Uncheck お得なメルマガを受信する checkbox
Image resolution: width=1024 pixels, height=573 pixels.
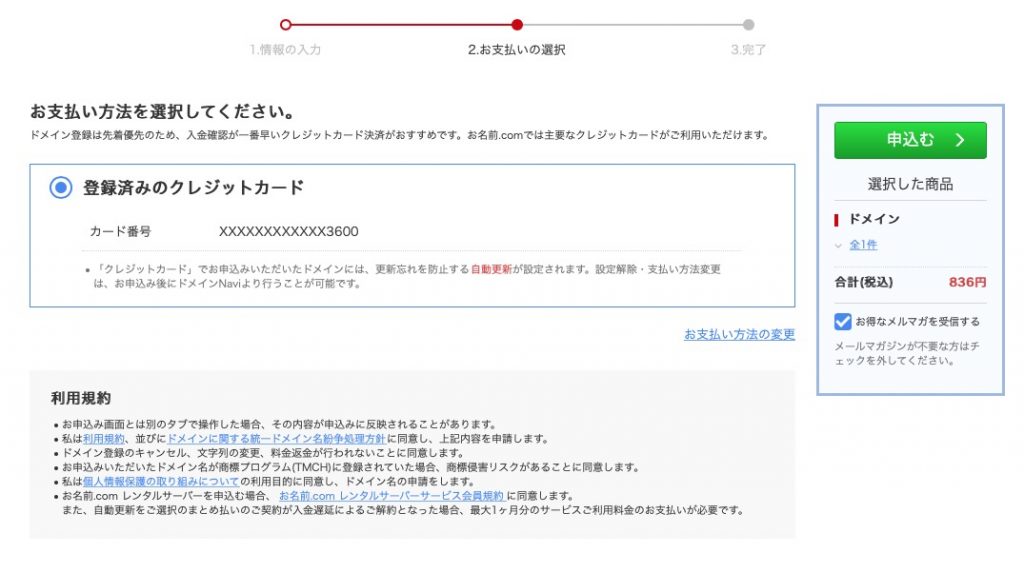(x=843, y=322)
